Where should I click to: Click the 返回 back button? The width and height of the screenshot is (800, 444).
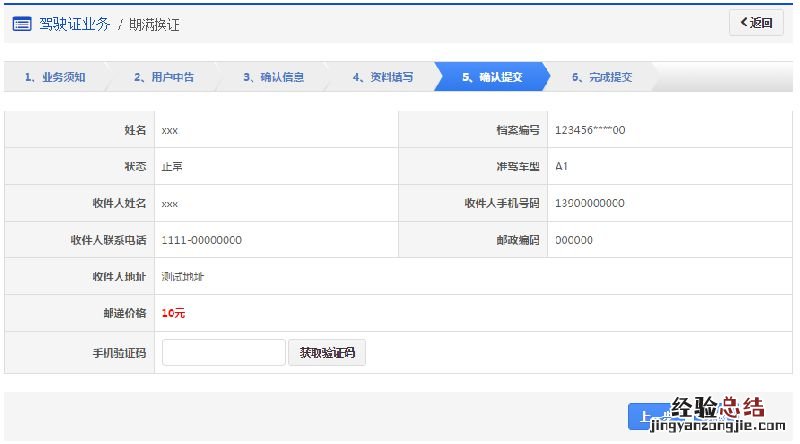tap(756, 23)
